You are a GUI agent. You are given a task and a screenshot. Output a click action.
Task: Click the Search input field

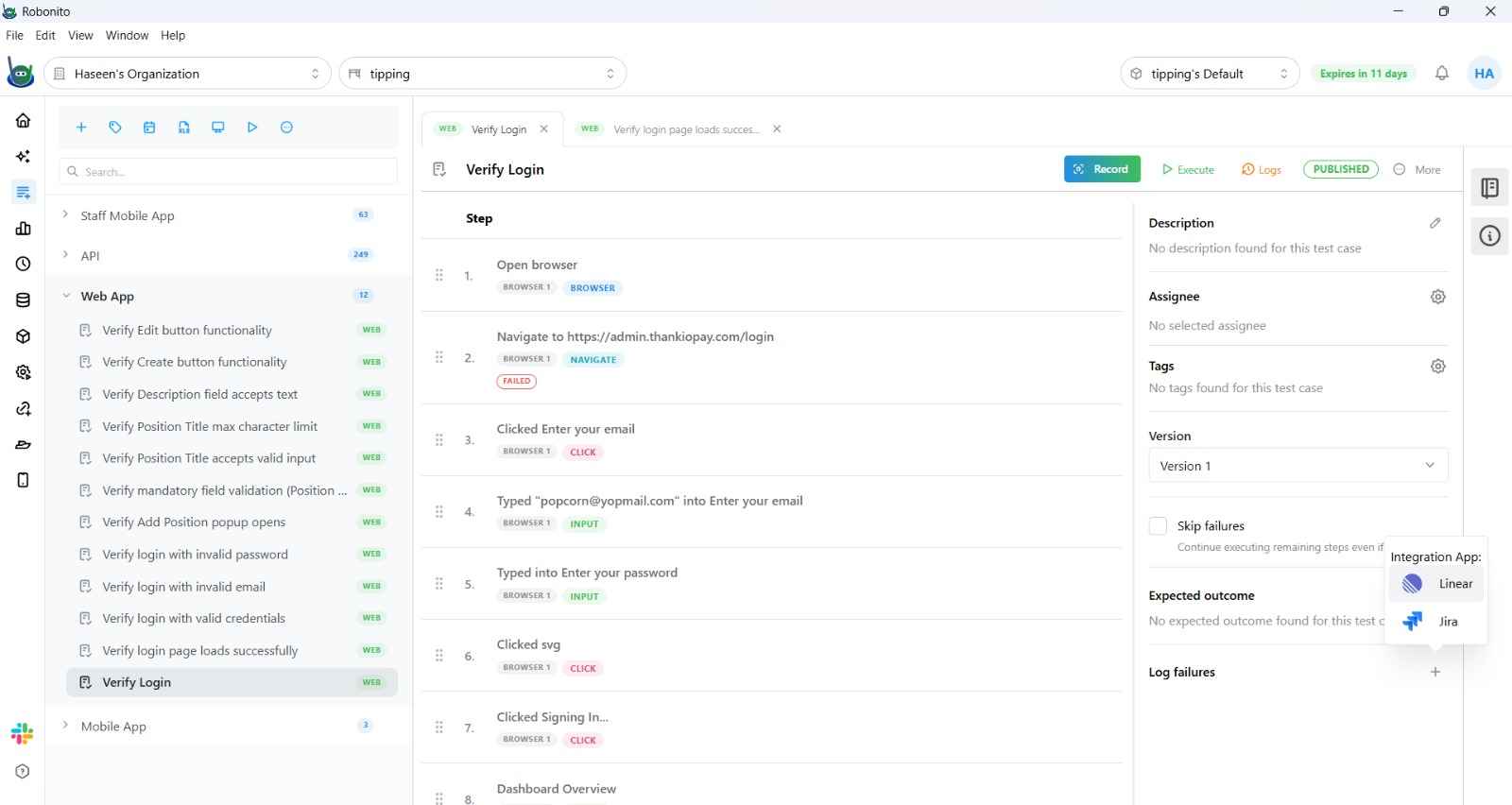[229, 172]
